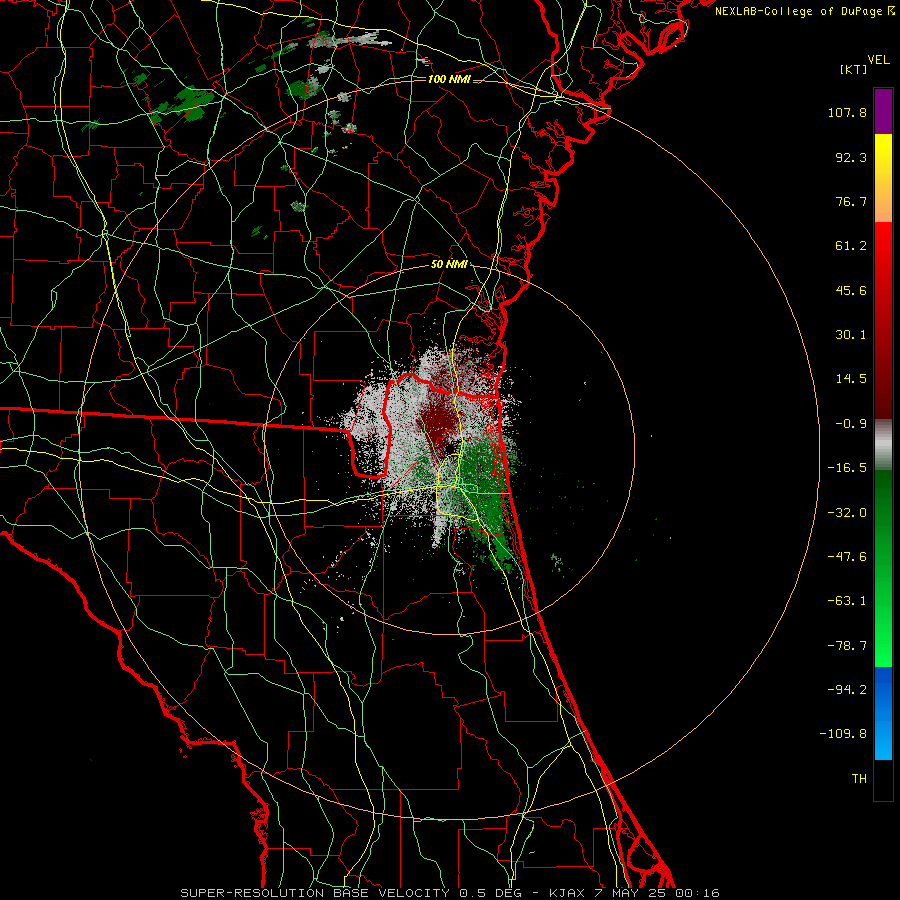900x900 pixels.
Task: Click the 14.5 velocity scale value
Action: [851, 379]
